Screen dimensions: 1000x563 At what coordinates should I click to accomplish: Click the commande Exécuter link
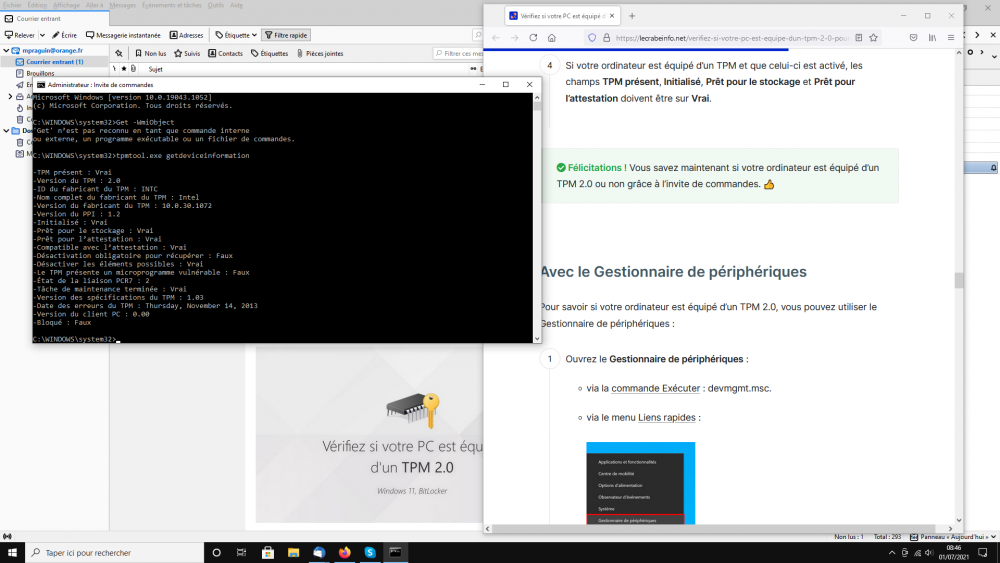click(x=655, y=388)
